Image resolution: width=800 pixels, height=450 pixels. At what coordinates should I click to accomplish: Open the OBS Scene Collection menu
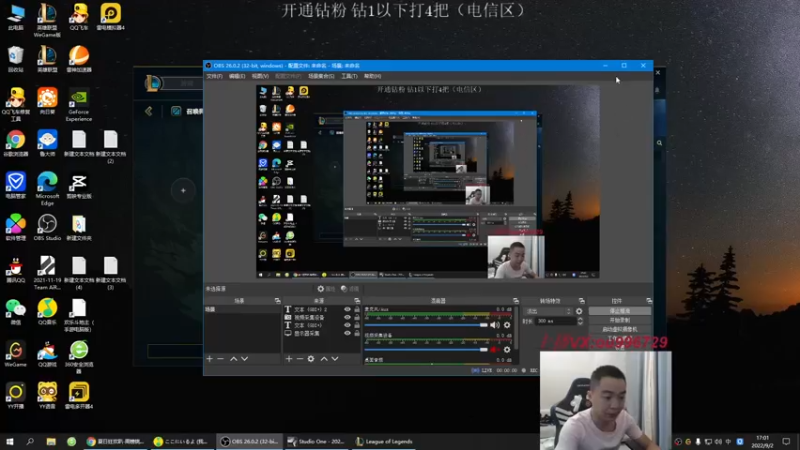[x=321, y=76]
